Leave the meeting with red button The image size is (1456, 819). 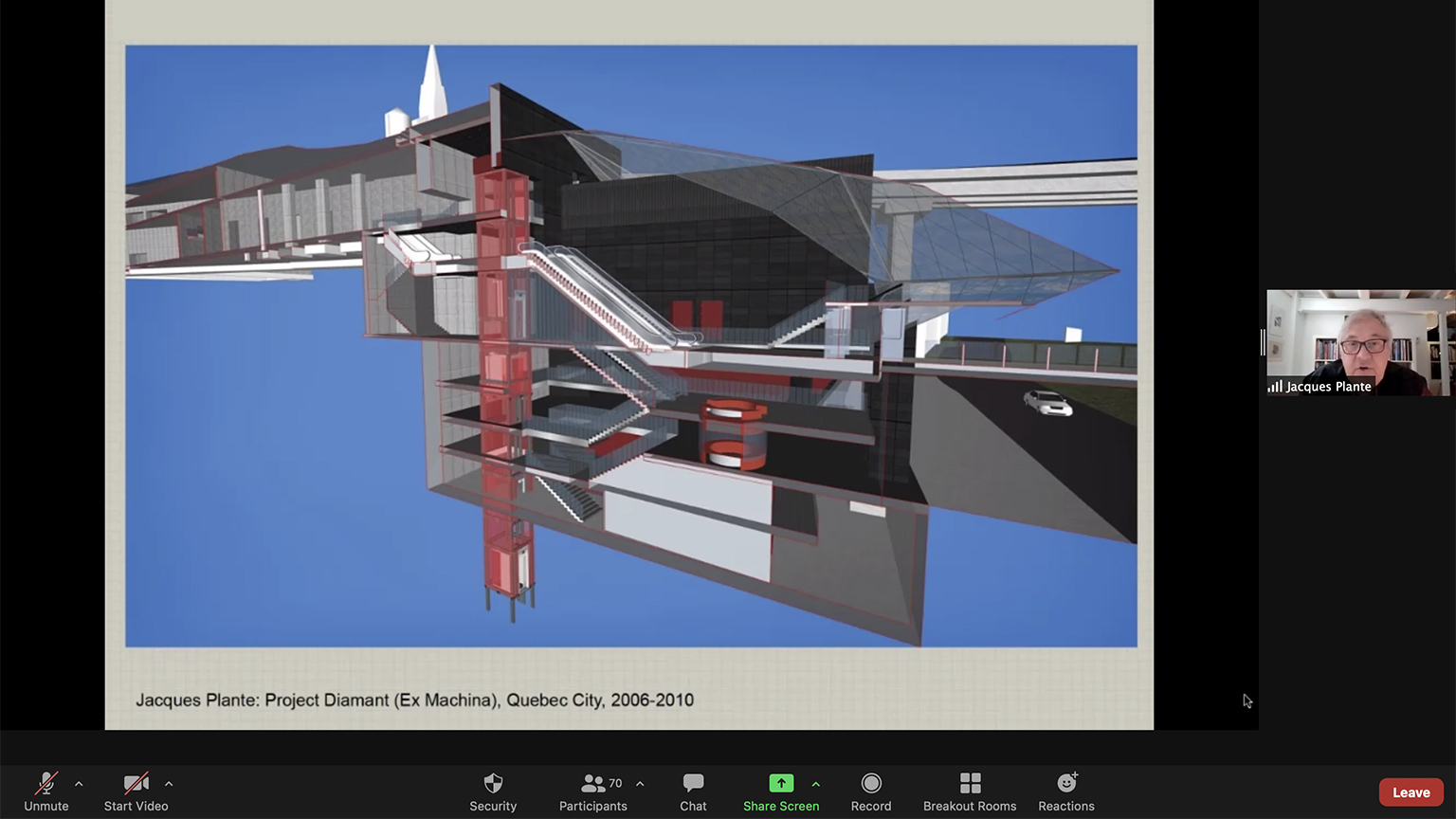coord(1410,792)
